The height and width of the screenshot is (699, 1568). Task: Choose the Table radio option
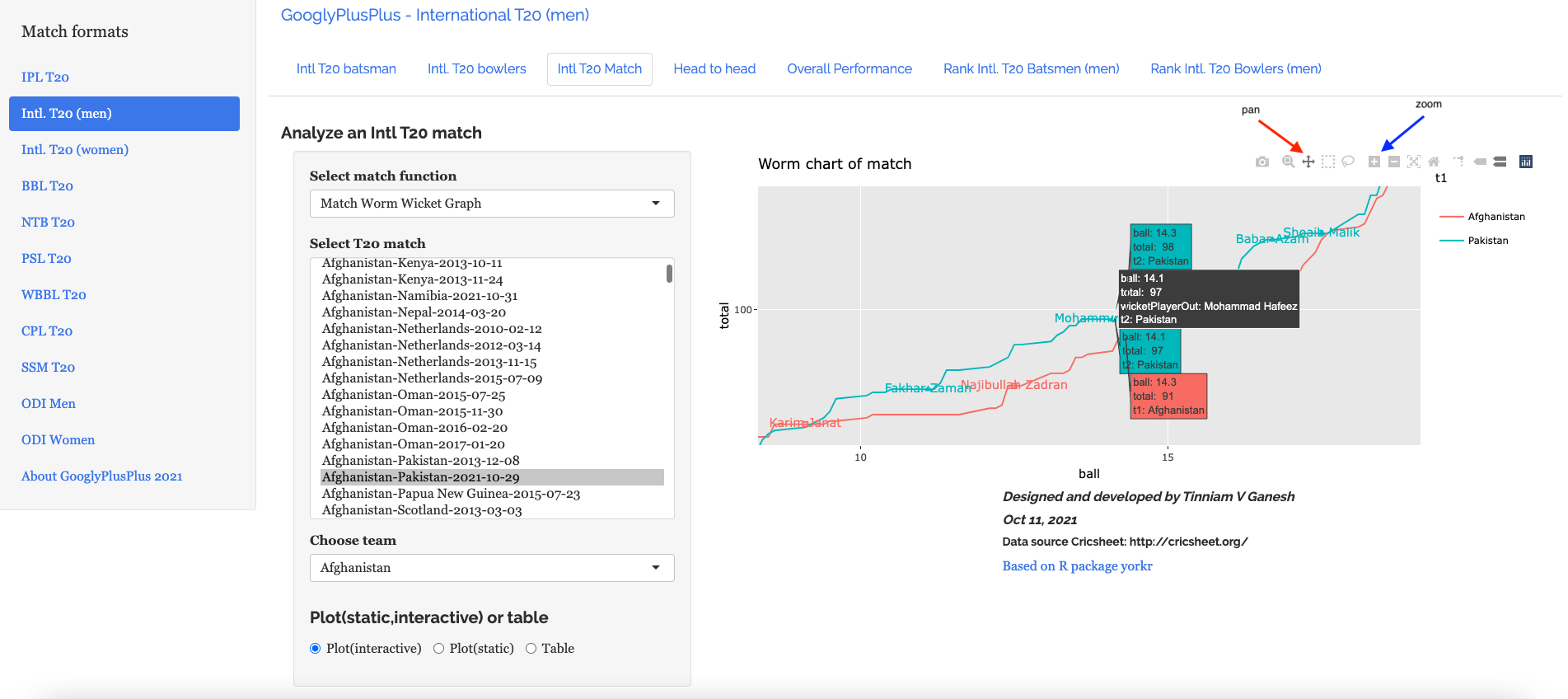(531, 649)
